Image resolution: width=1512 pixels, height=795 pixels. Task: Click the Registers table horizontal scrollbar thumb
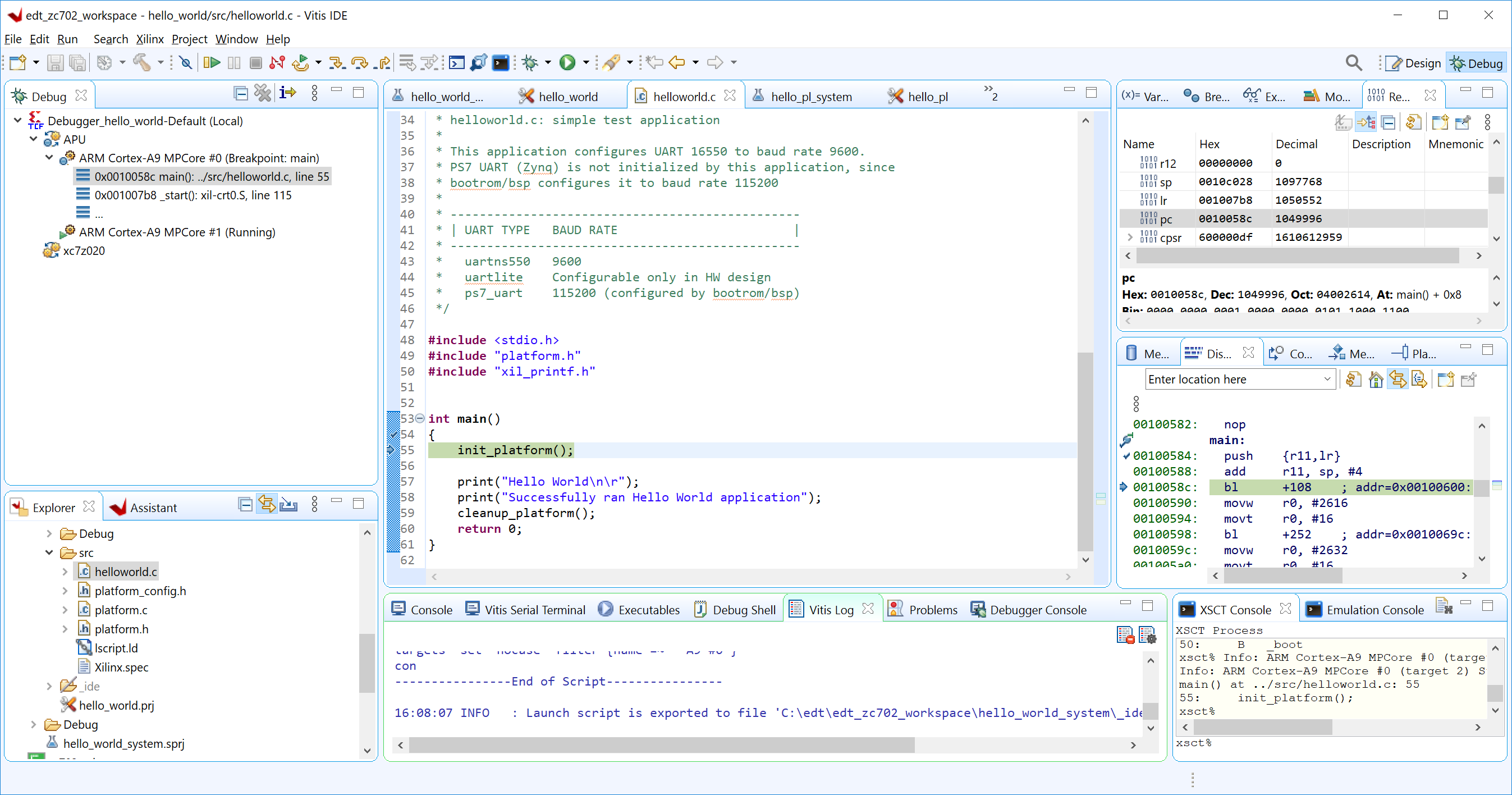coord(1298,256)
